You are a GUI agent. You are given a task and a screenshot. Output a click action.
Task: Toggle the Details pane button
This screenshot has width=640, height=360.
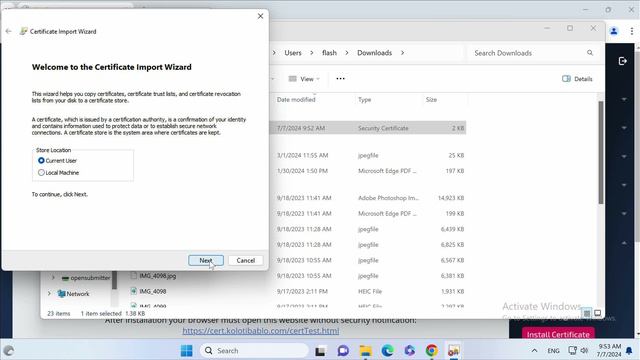577,79
